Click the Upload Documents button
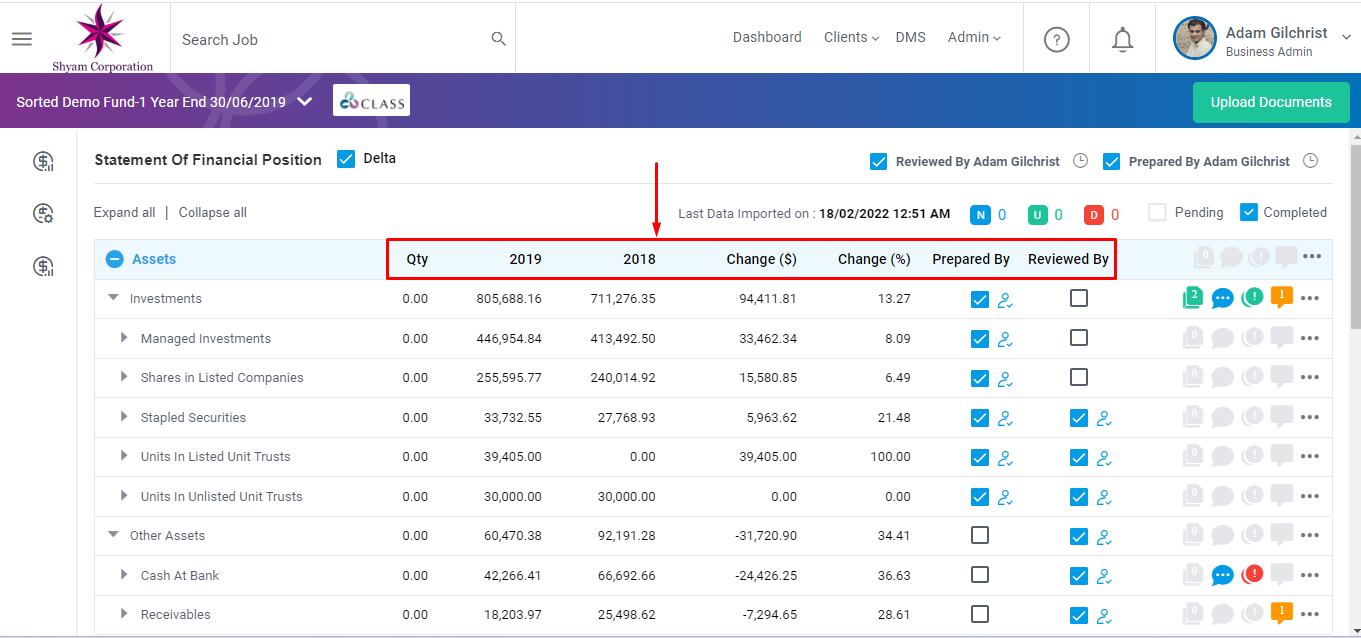 pyautogui.click(x=1271, y=102)
